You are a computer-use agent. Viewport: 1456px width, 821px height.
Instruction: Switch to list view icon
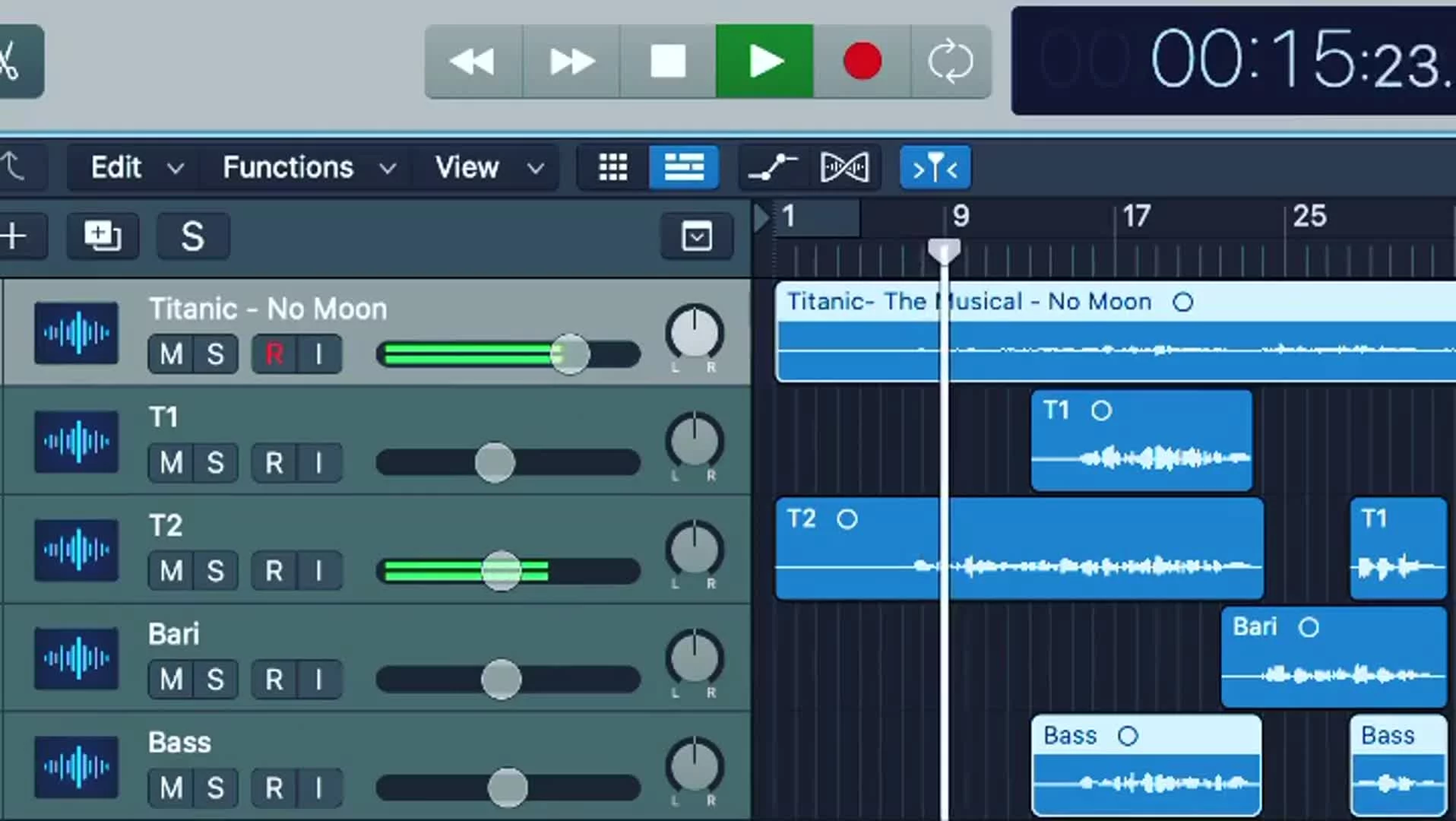684,167
